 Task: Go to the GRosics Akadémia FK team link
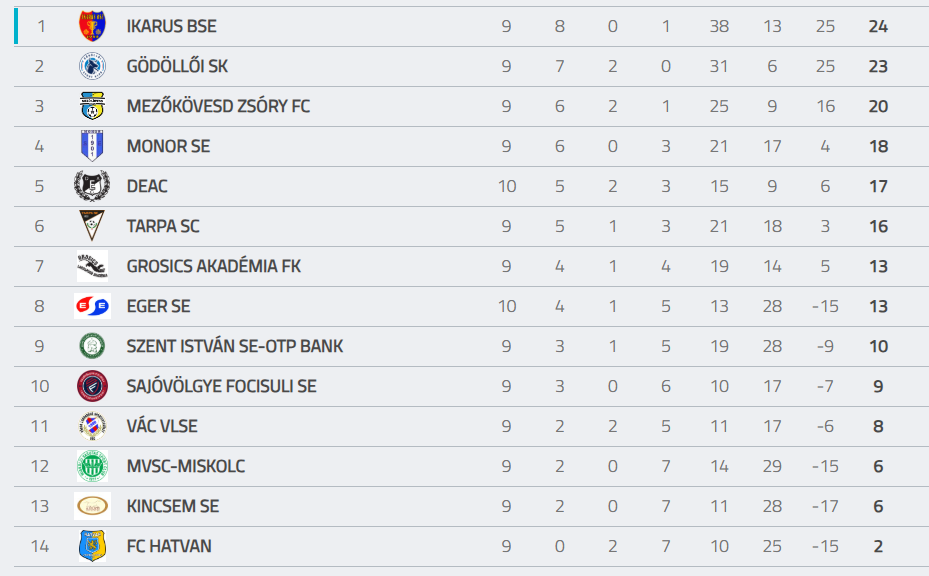point(213,267)
